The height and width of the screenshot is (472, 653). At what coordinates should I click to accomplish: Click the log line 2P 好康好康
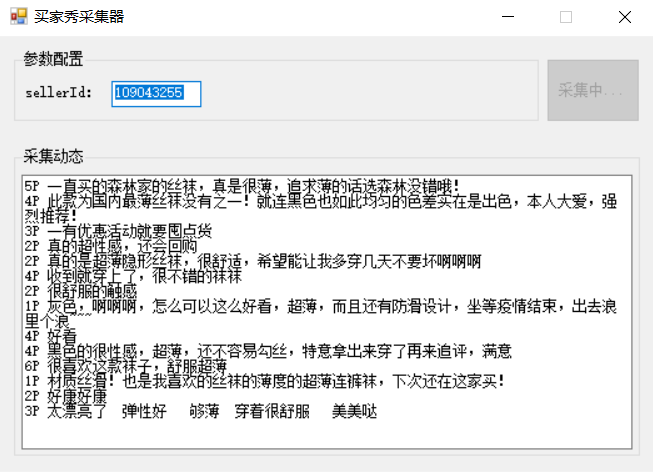pyautogui.click(x=66, y=396)
